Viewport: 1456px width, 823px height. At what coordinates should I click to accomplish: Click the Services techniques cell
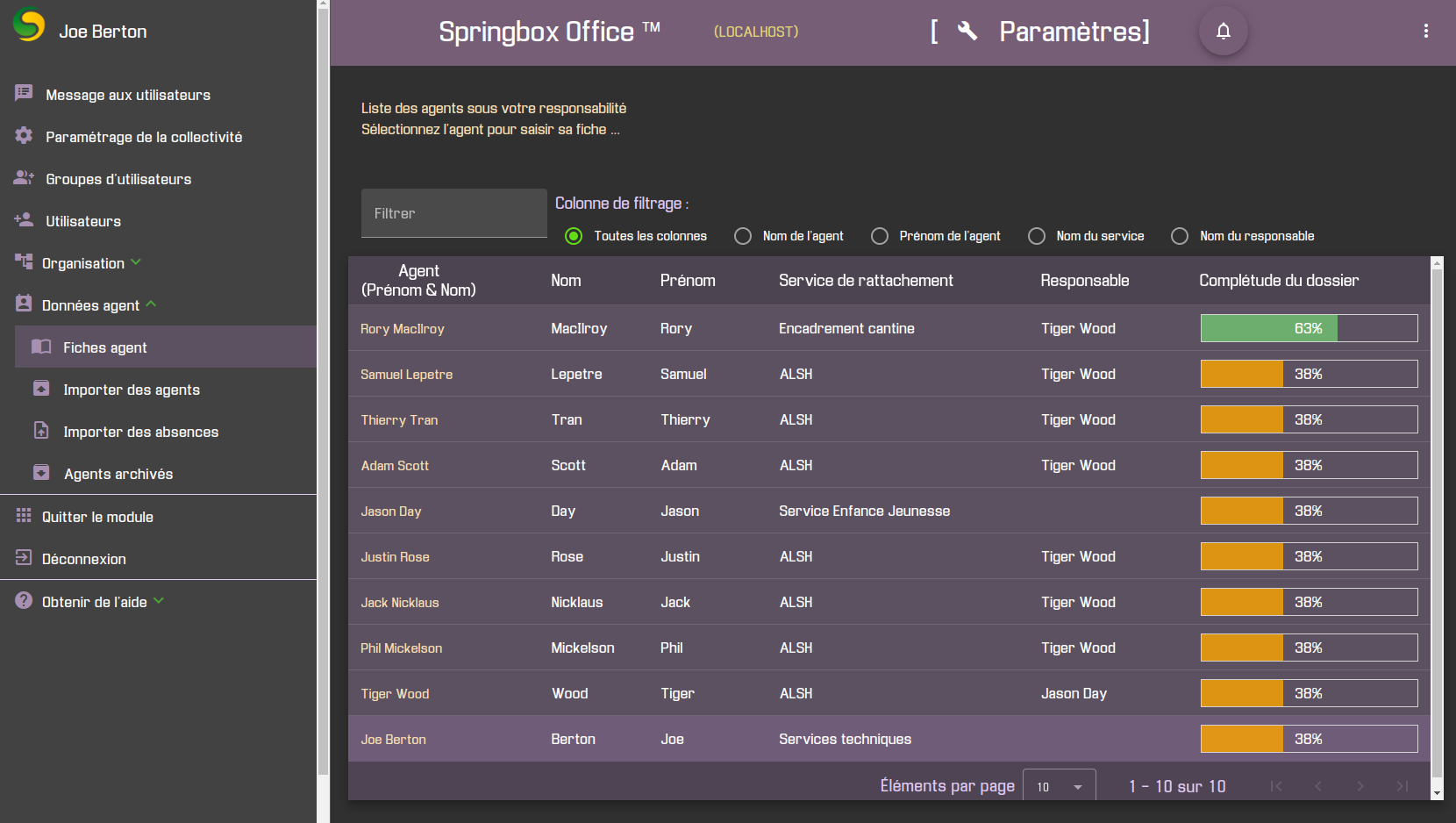tap(845, 739)
